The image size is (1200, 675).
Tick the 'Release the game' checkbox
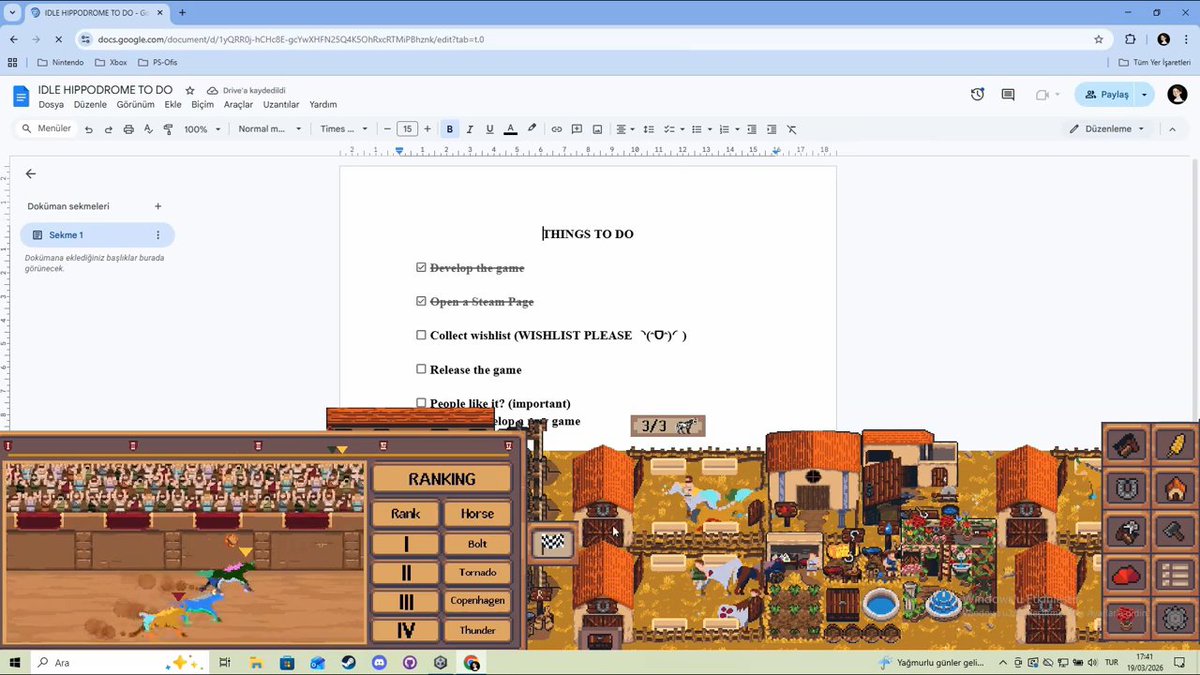[421, 369]
